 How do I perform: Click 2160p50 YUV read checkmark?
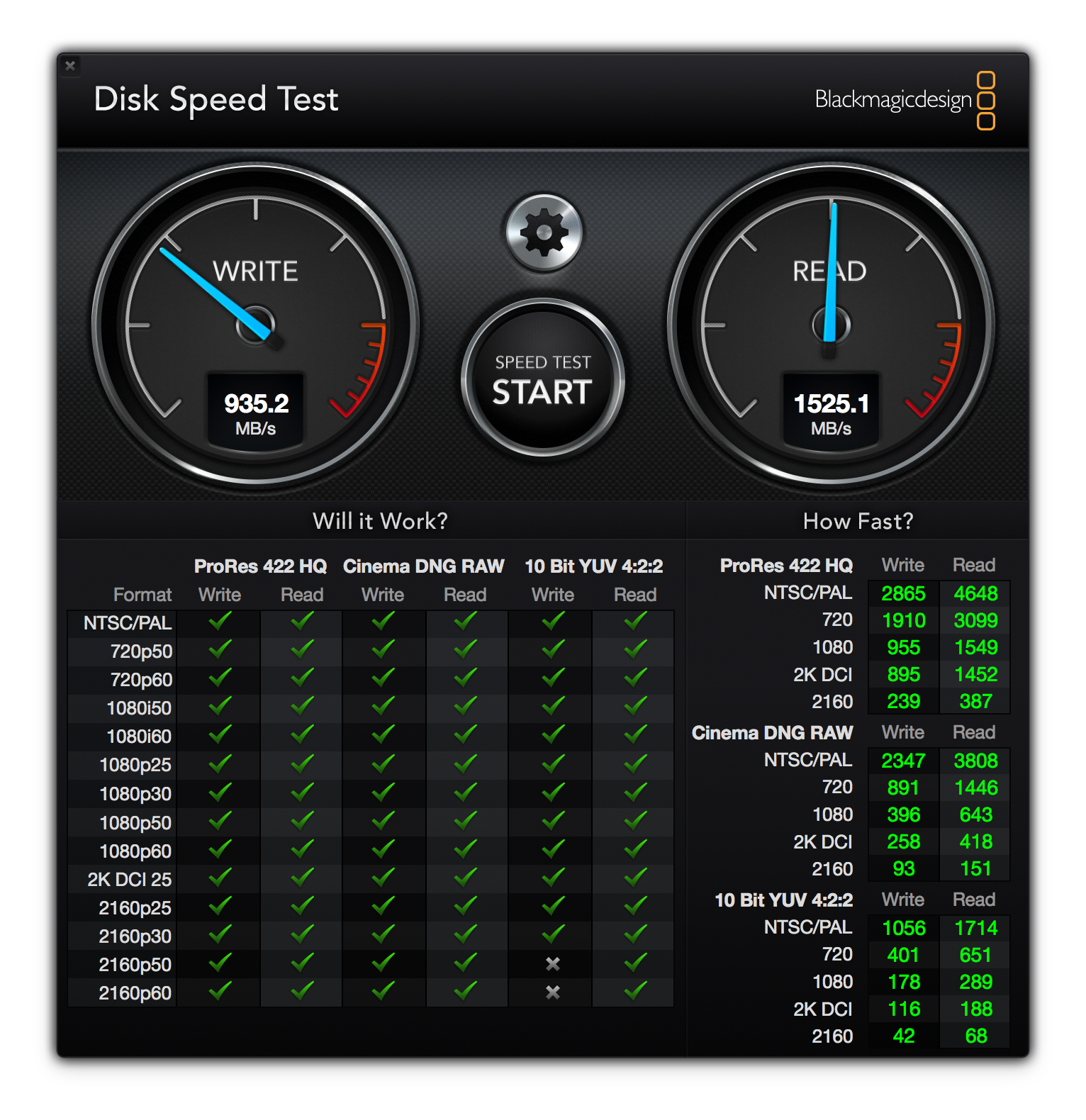pyautogui.click(x=635, y=963)
